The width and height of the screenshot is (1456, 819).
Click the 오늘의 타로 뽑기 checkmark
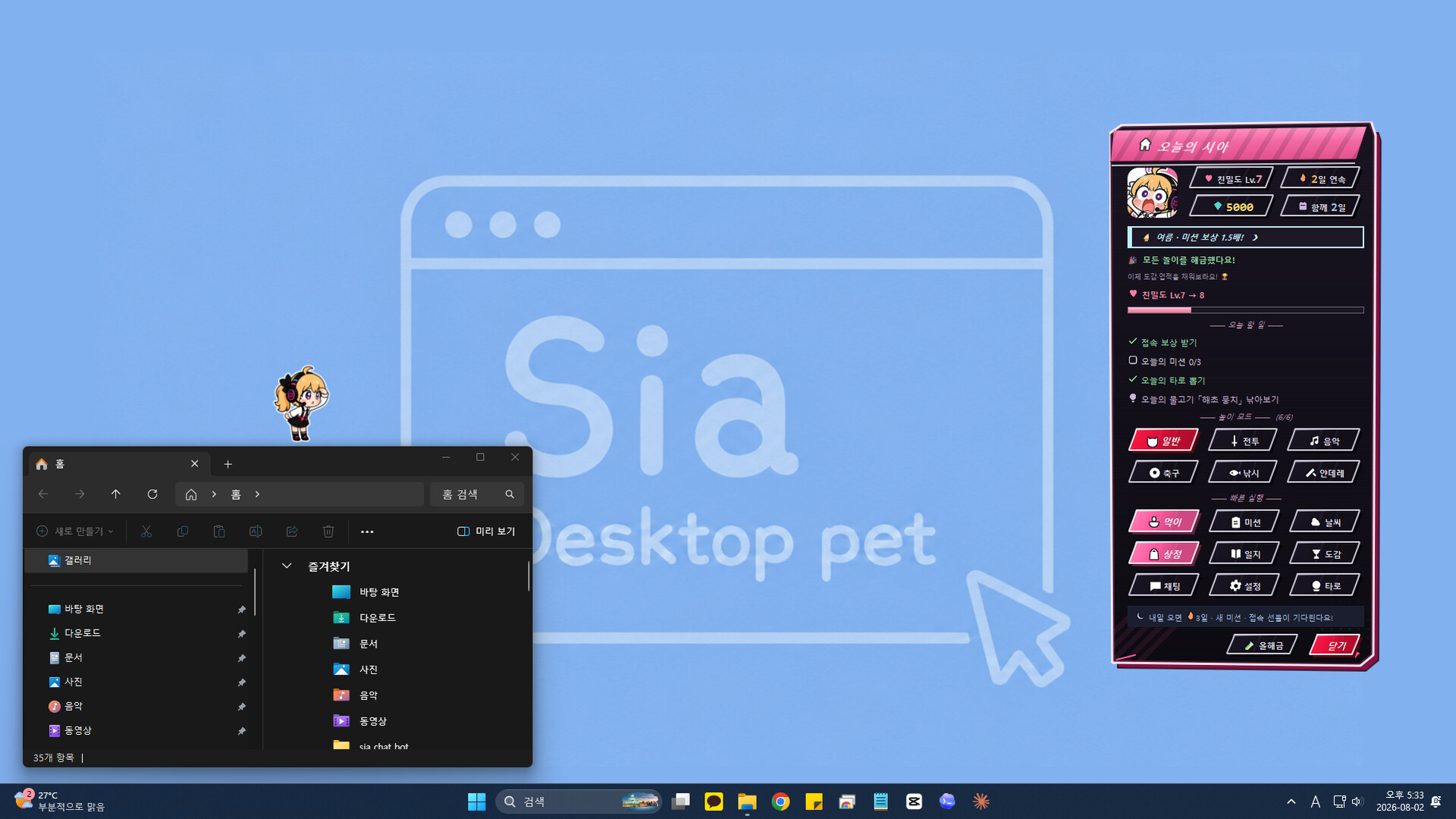[x=1133, y=379]
